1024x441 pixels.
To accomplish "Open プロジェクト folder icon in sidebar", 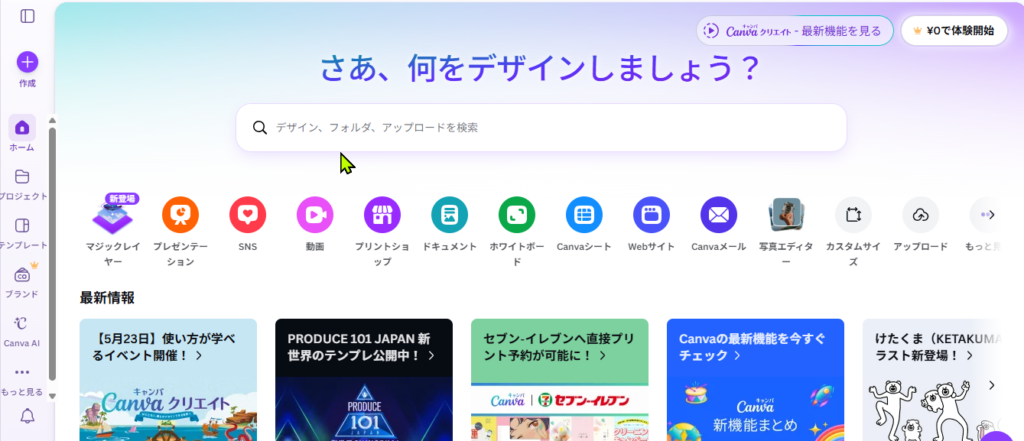I will pos(22,176).
